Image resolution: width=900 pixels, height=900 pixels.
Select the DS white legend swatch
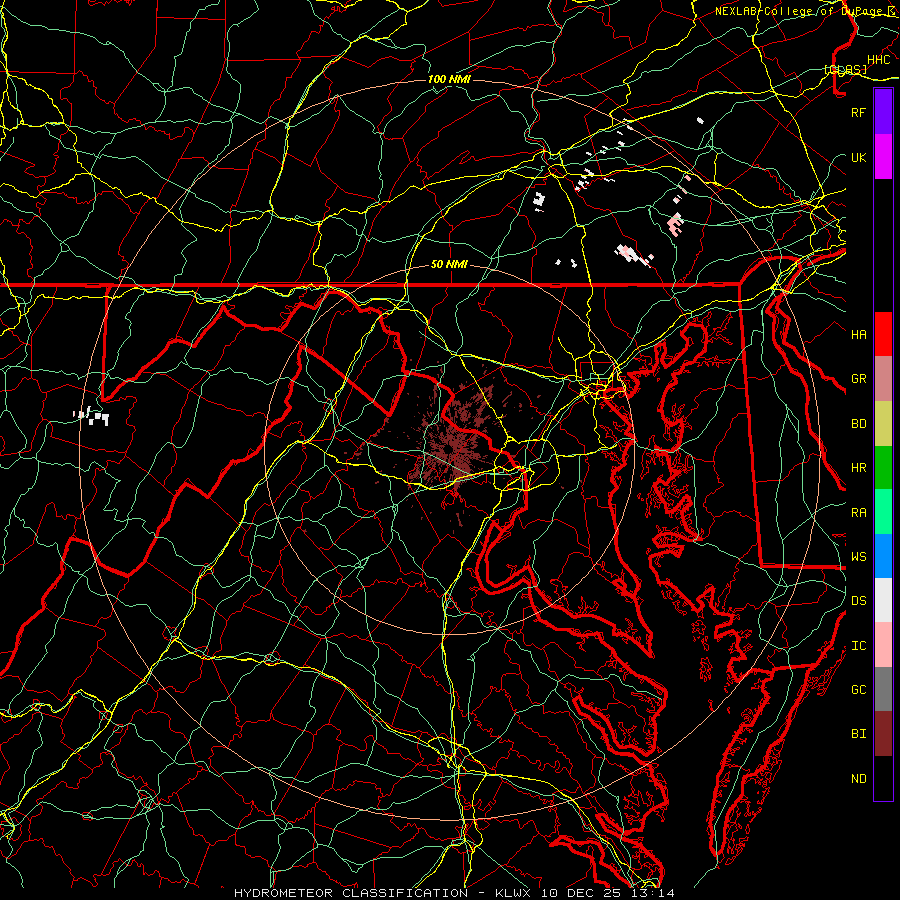[x=883, y=600]
